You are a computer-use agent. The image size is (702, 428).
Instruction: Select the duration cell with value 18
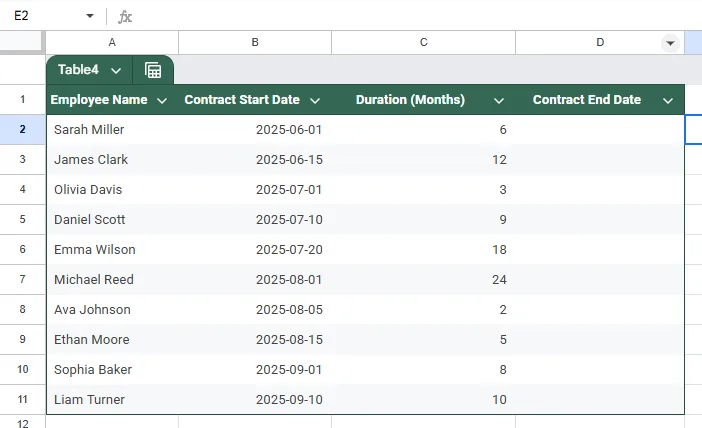click(424, 249)
